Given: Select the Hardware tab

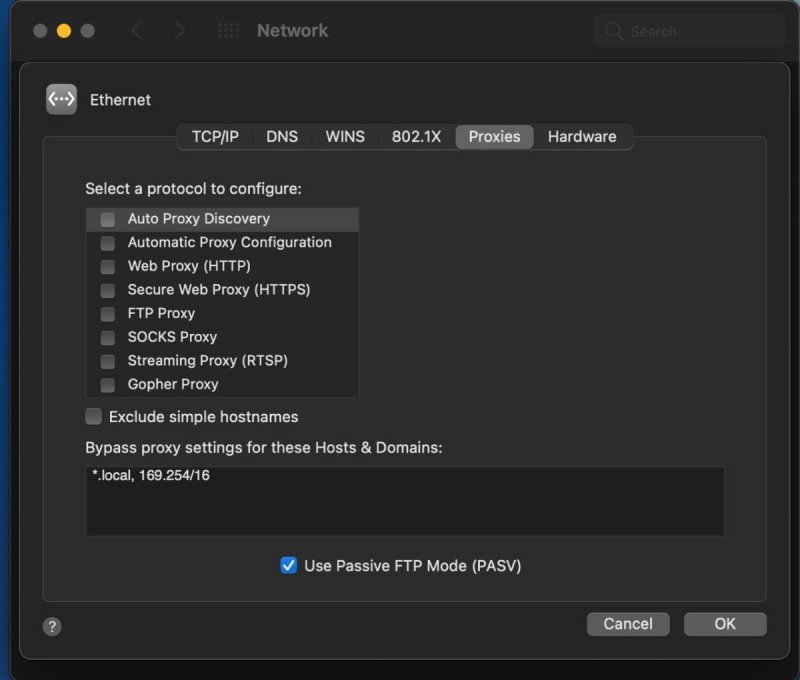Looking at the screenshot, I should (582, 137).
